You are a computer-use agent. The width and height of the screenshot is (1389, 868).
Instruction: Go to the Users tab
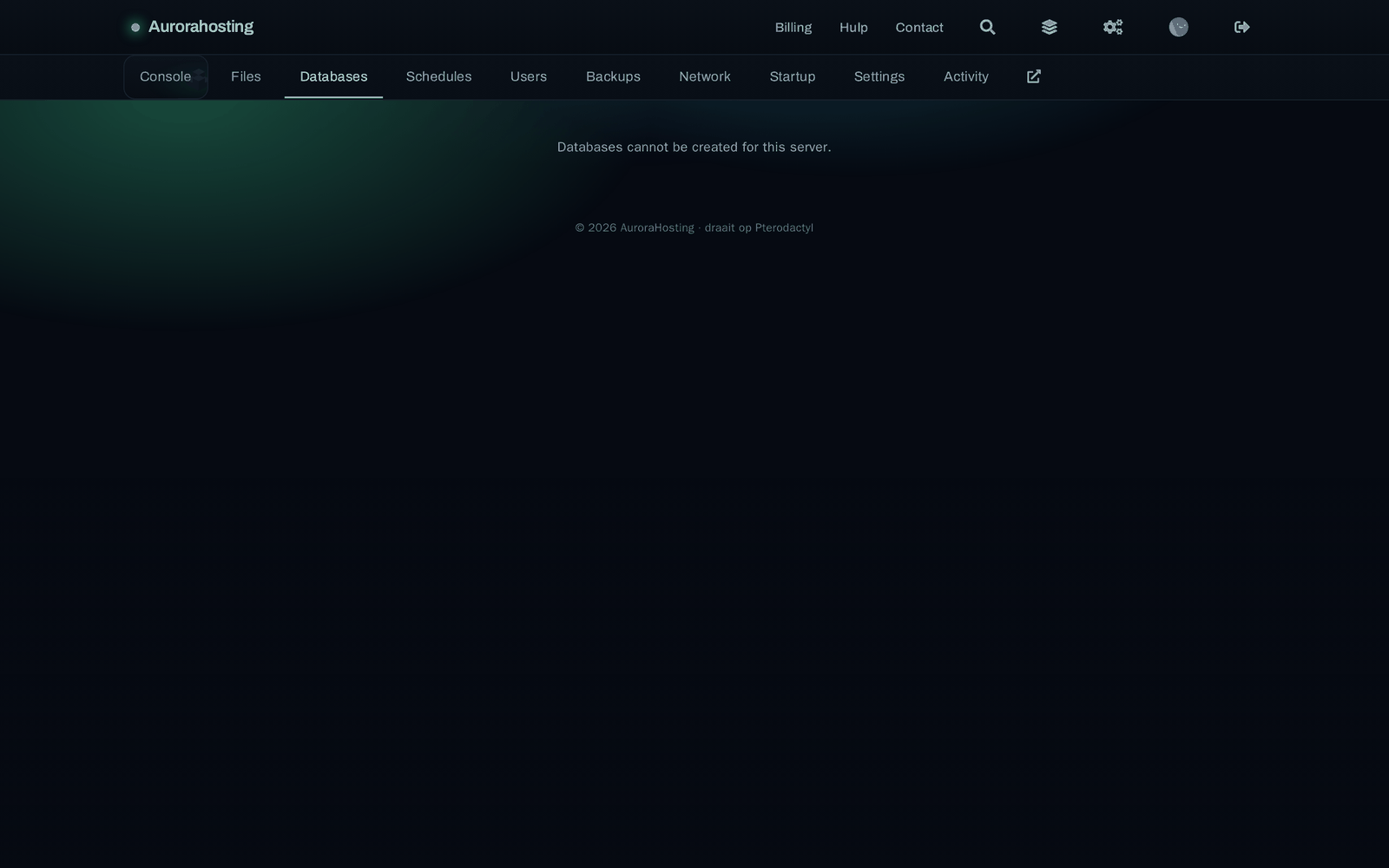tap(529, 76)
